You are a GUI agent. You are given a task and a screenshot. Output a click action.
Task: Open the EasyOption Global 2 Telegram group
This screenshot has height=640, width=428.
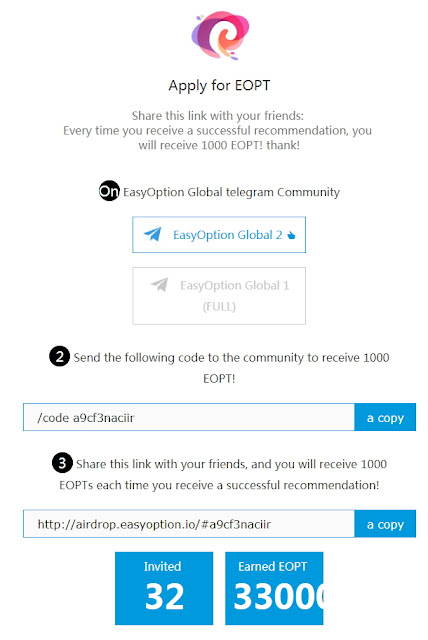click(x=219, y=235)
